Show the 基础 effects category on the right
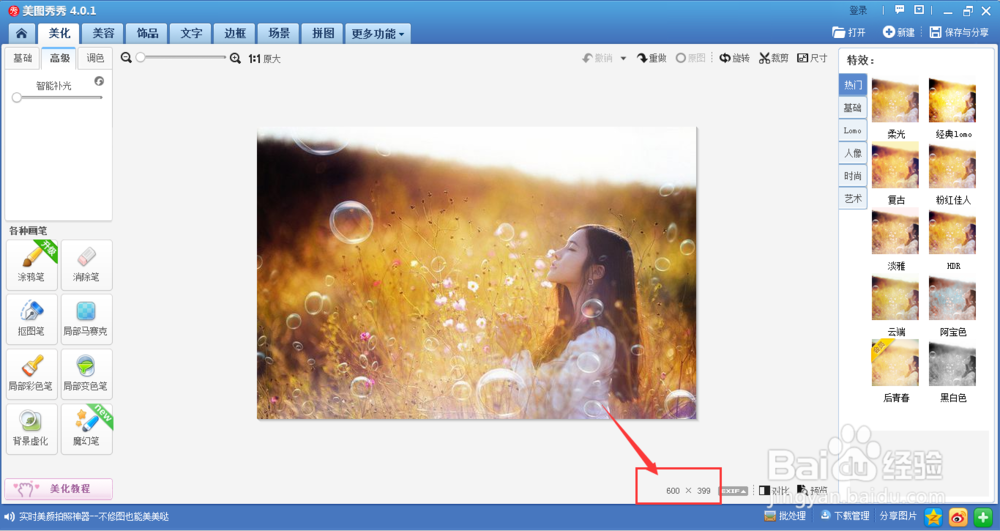The width and height of the screenshot is (1000, 531). click(x=853, y=108)
